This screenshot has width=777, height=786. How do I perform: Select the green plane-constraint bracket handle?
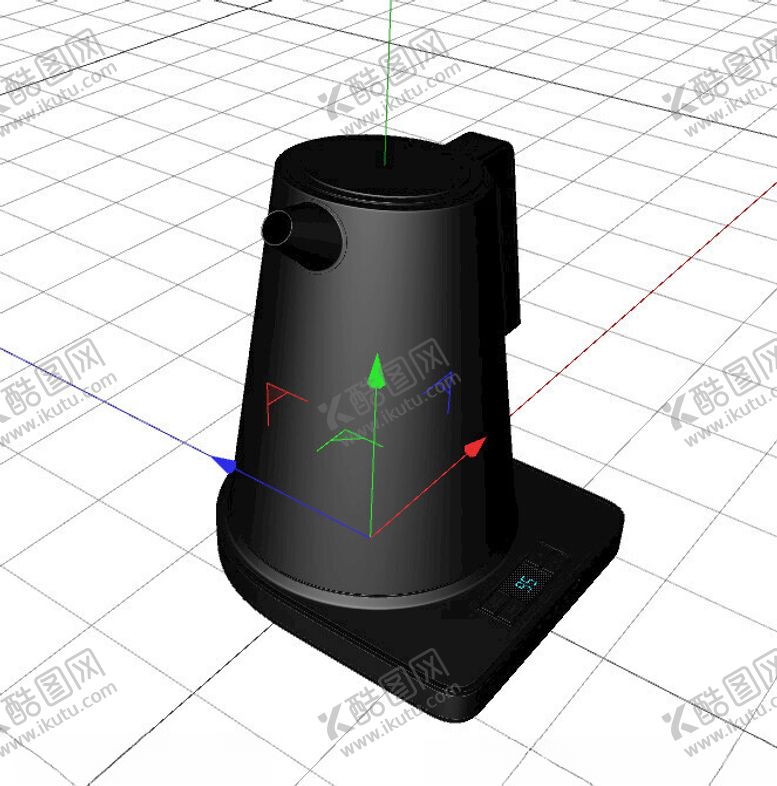pyautogui.click(x=350, y=440)
